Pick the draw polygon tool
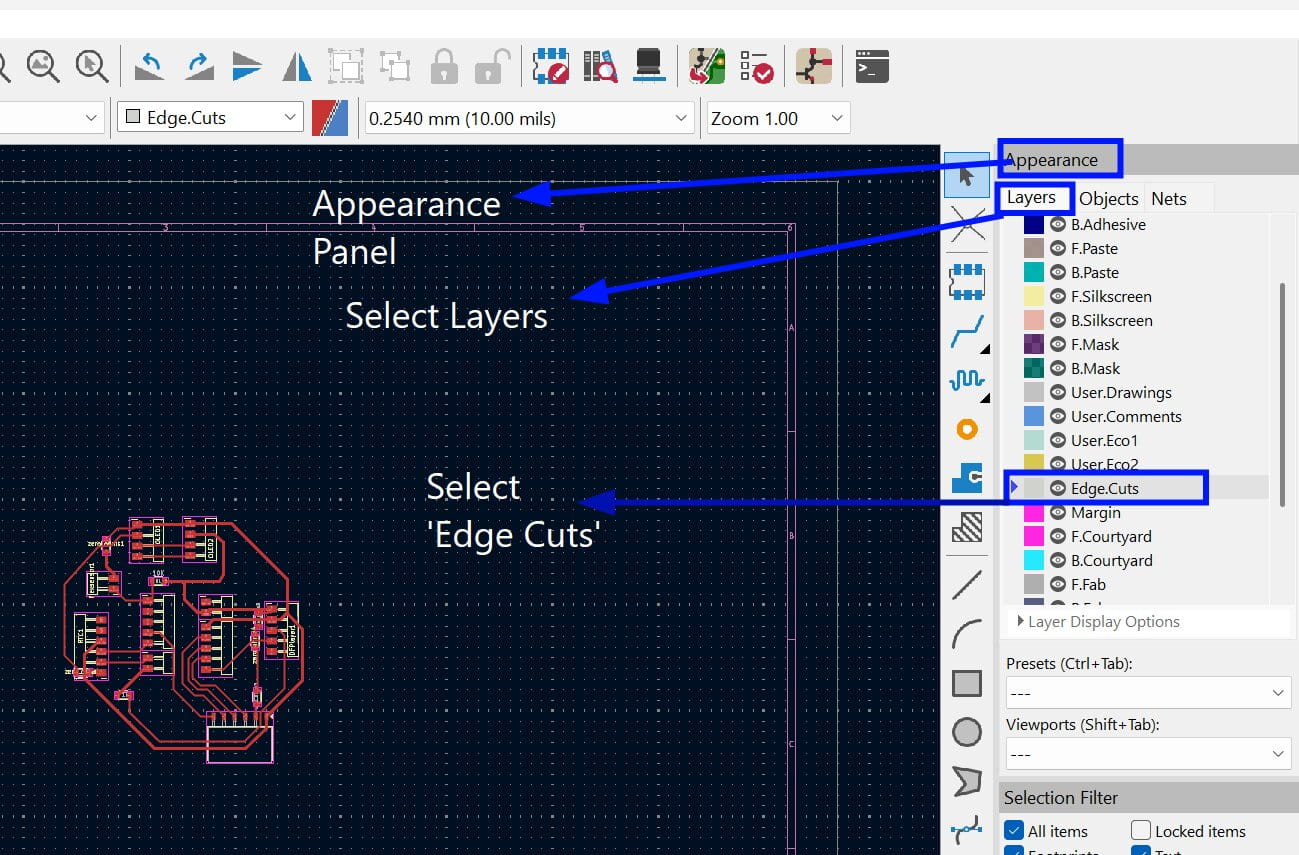1299x855 pixels. point(967,782)
